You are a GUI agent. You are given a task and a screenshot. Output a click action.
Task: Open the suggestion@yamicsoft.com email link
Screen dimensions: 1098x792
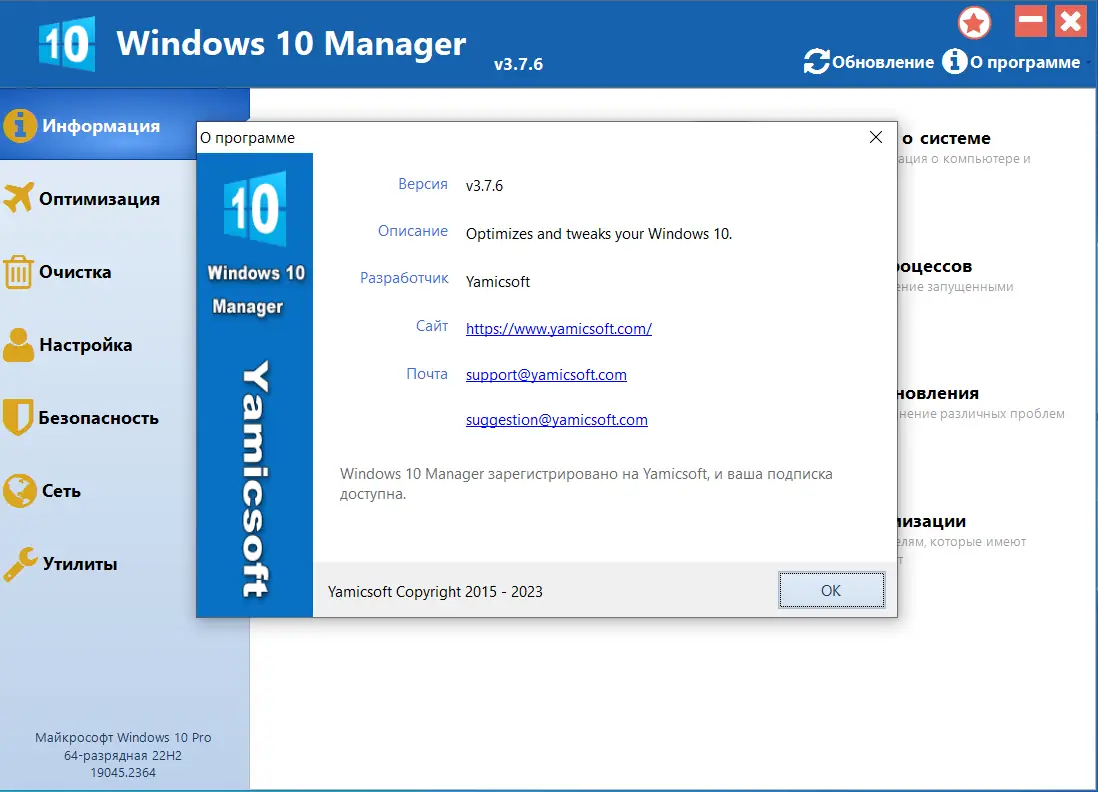click(x=556, y=419)
